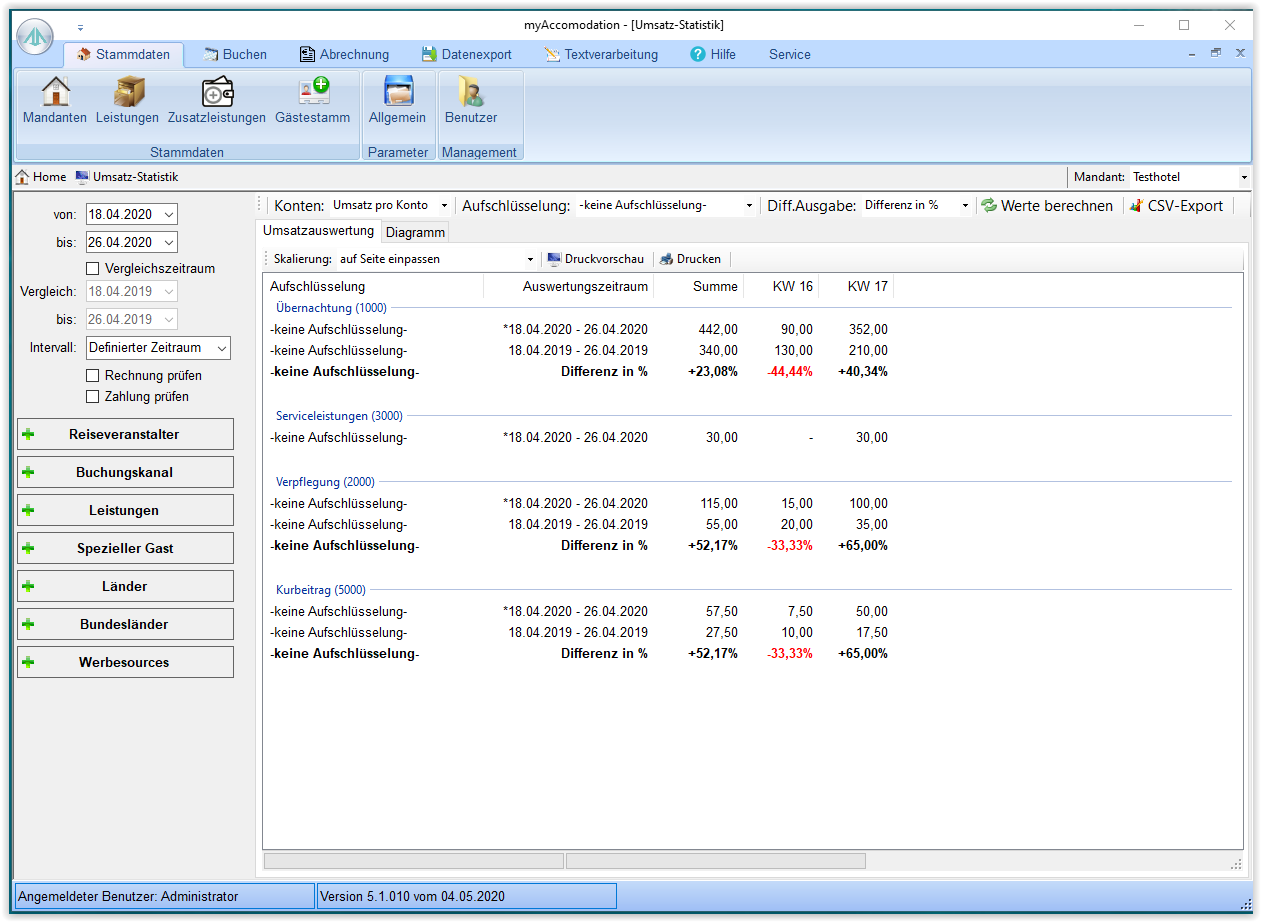Screen dimensions: 1261x922
Task: Click the Drucken button
Action: pos(690,259)
